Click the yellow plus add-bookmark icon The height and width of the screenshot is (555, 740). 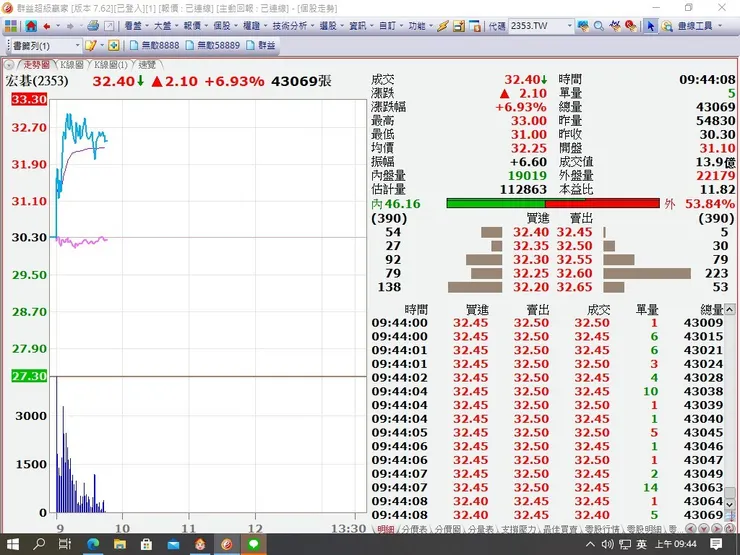[113, 45]
